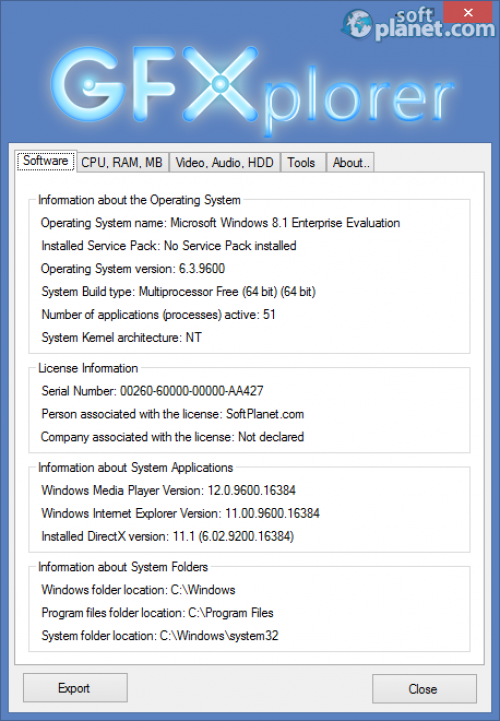Screen dimensions: 500x721
Task: Switch to the Tools tab
Action: tap(301, 162)
